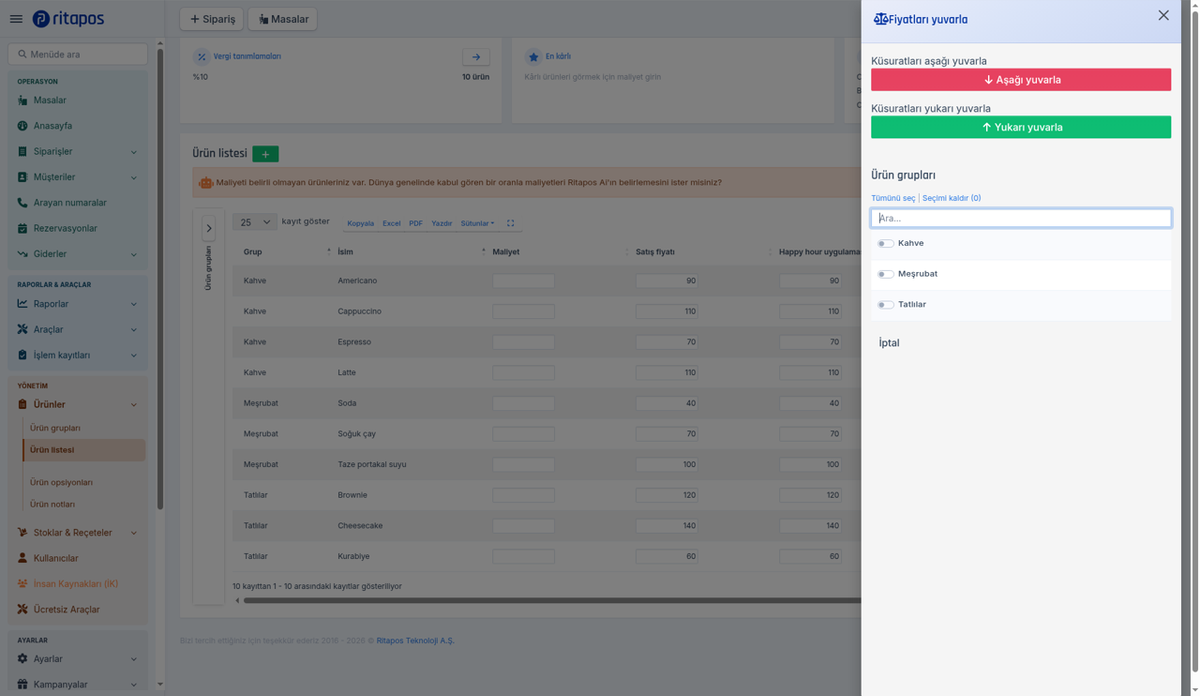The image size is (1200, 696).
Task: Expand the Ürün grupları side panel
Action: point(209,228)
